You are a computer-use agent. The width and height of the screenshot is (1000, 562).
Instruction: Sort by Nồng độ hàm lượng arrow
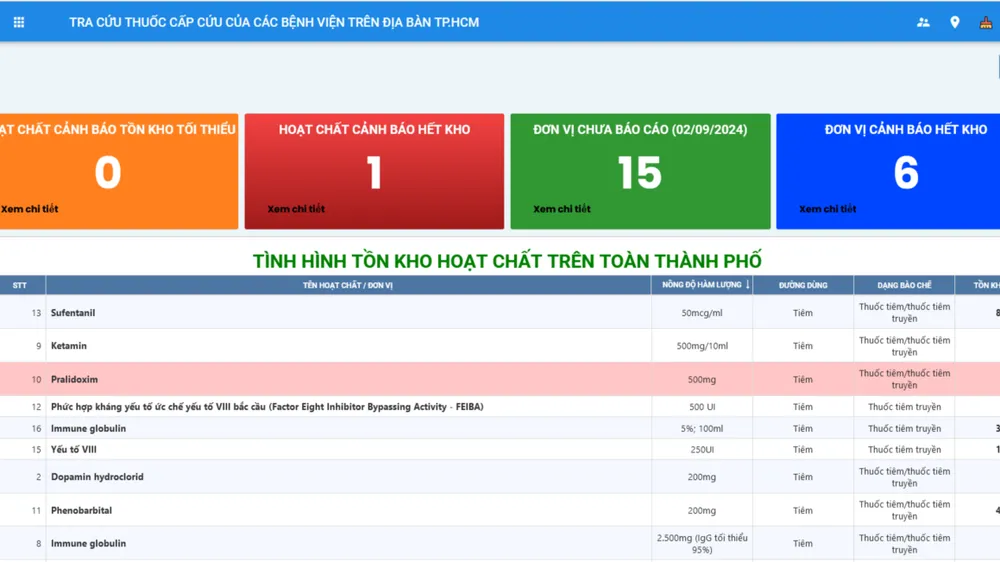pos(747,285)
